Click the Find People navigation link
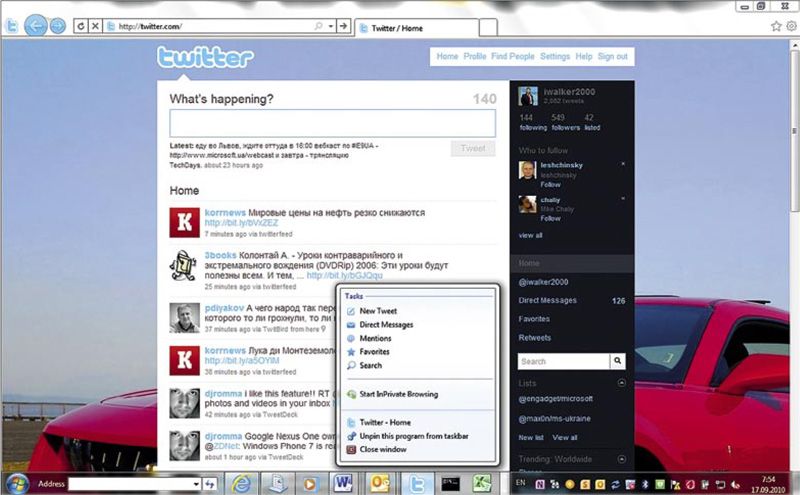Image resolution: width=800 pixels, height=495 pixels. (x=512, y=57)
